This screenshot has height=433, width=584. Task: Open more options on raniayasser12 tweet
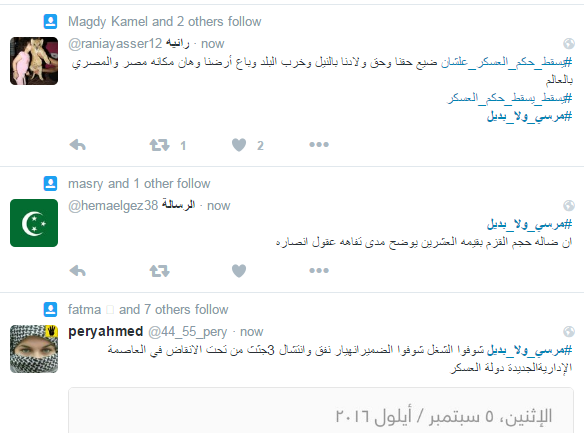click(x=319, y=144)
